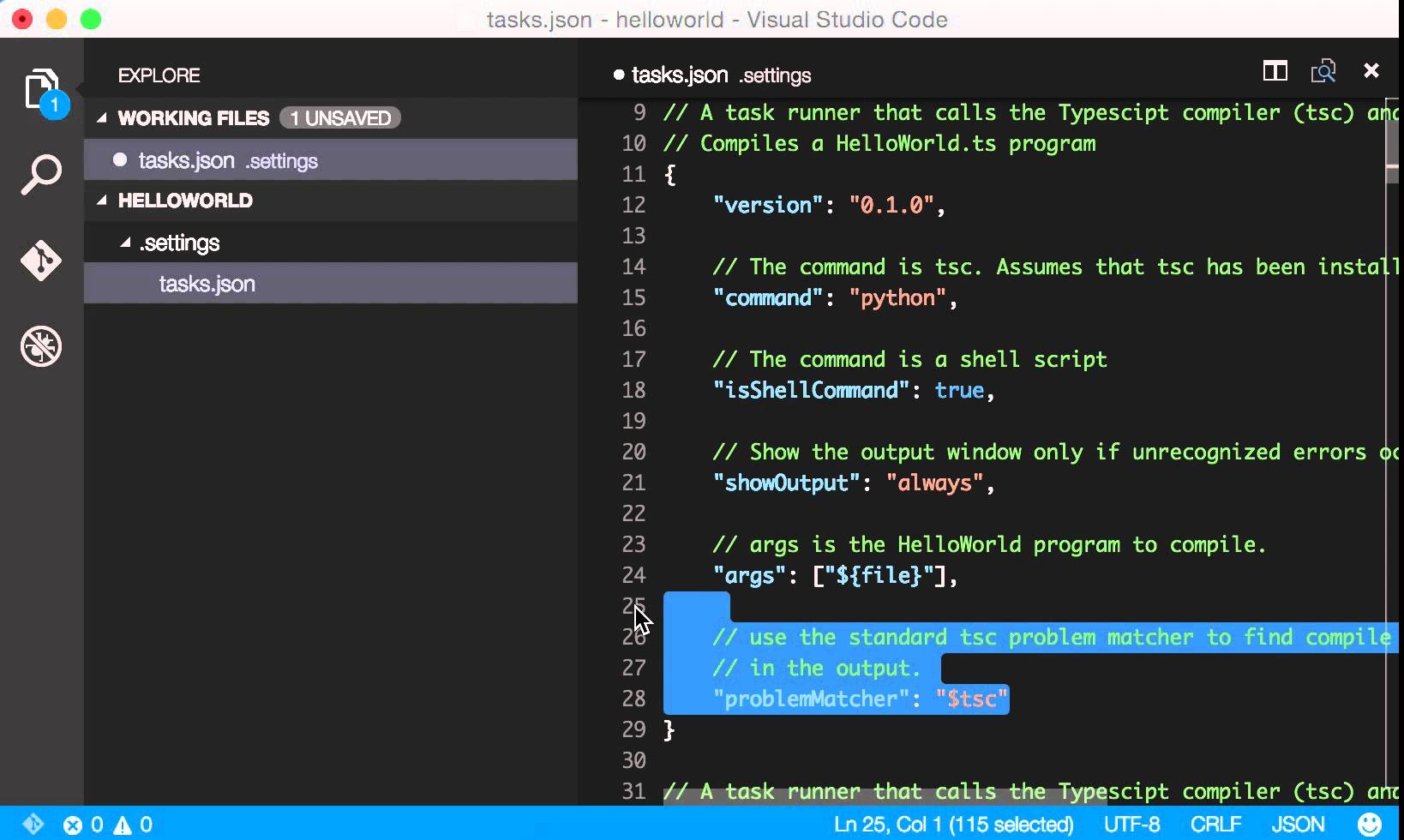Viewport: 1404px width, 840px height.
Task: Open the Explorer view icon
Action: coord(41,91)
